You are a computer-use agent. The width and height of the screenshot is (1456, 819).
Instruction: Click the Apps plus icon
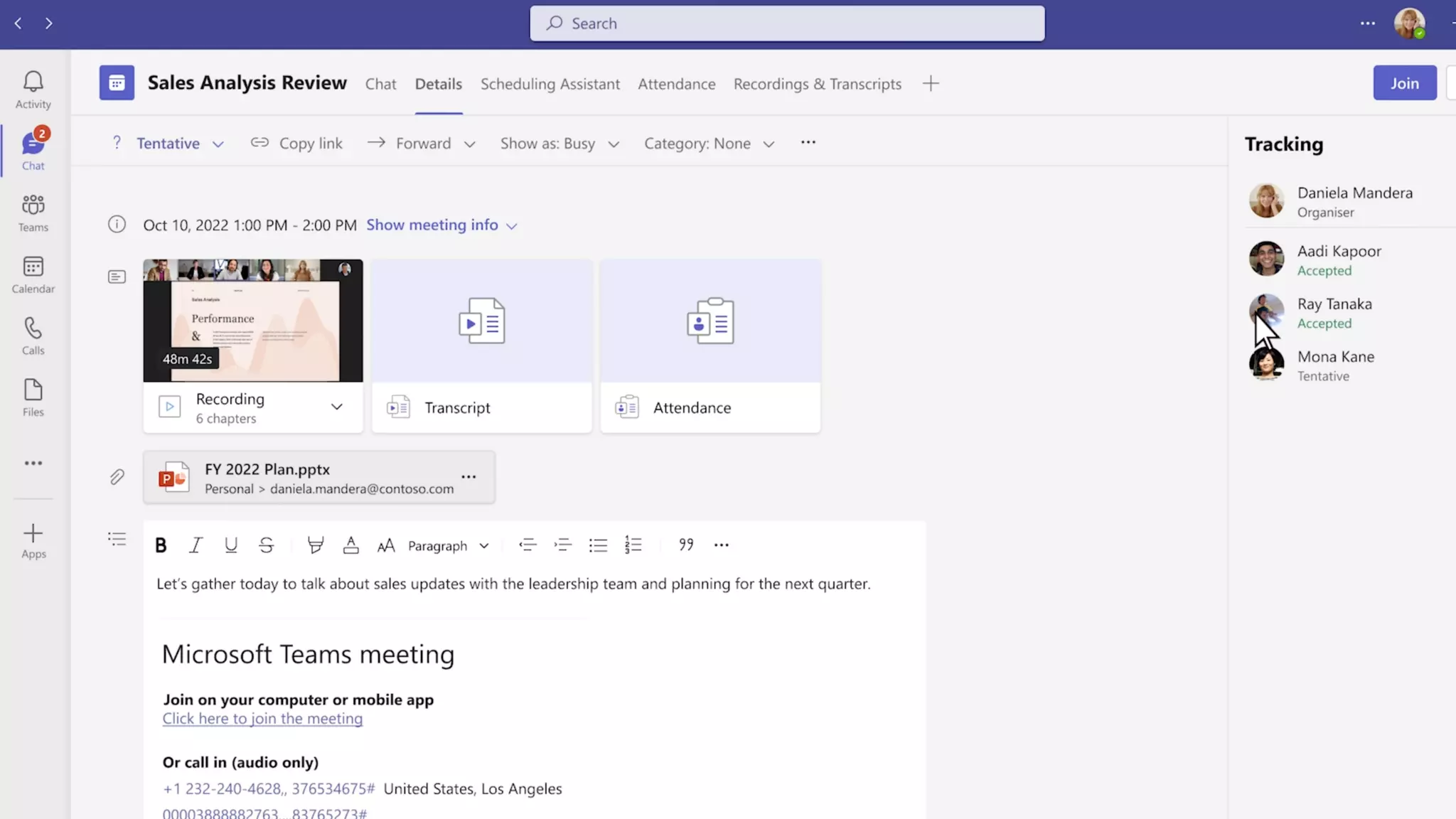33,541
